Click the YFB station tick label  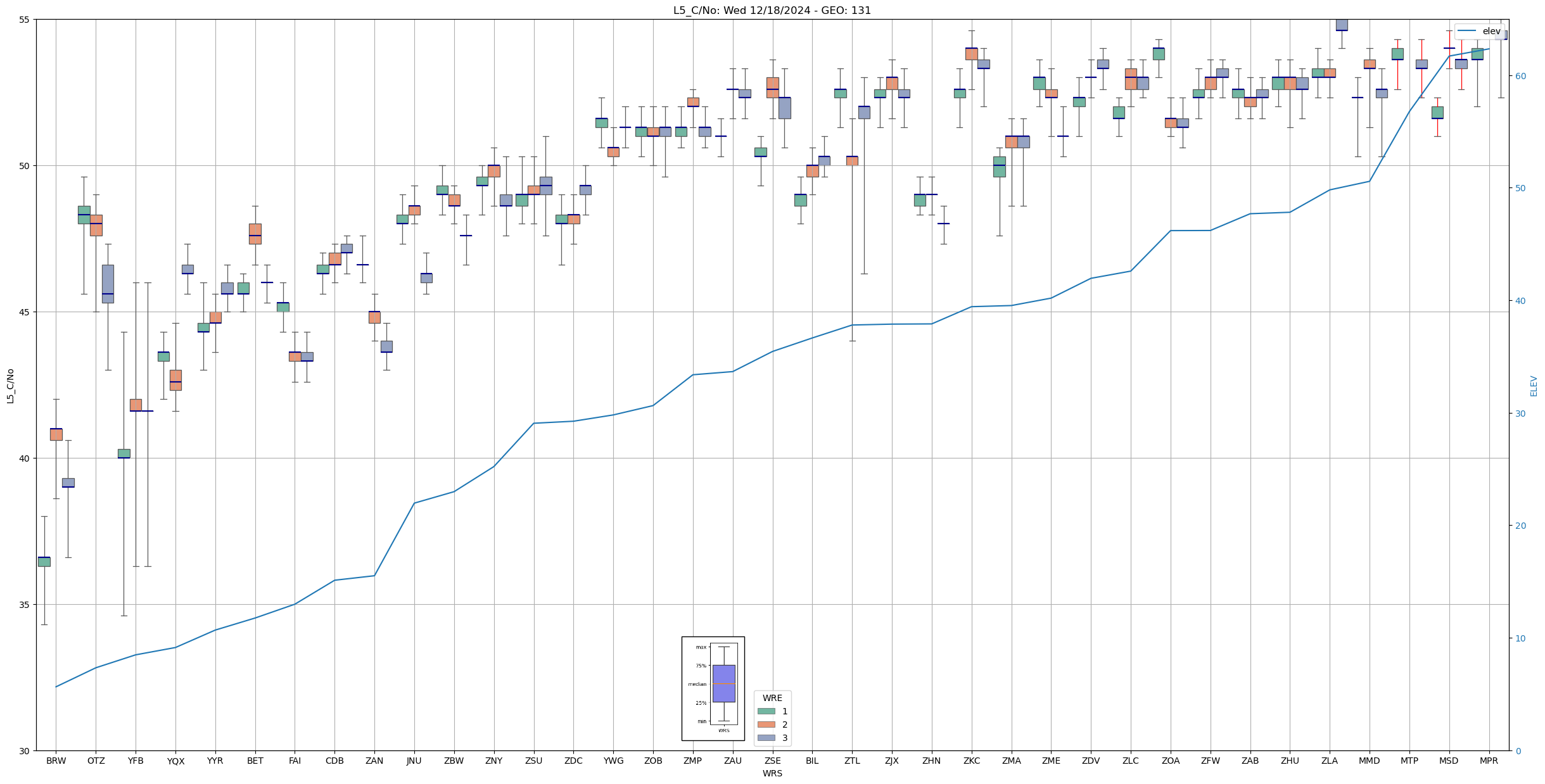(136, 761)
